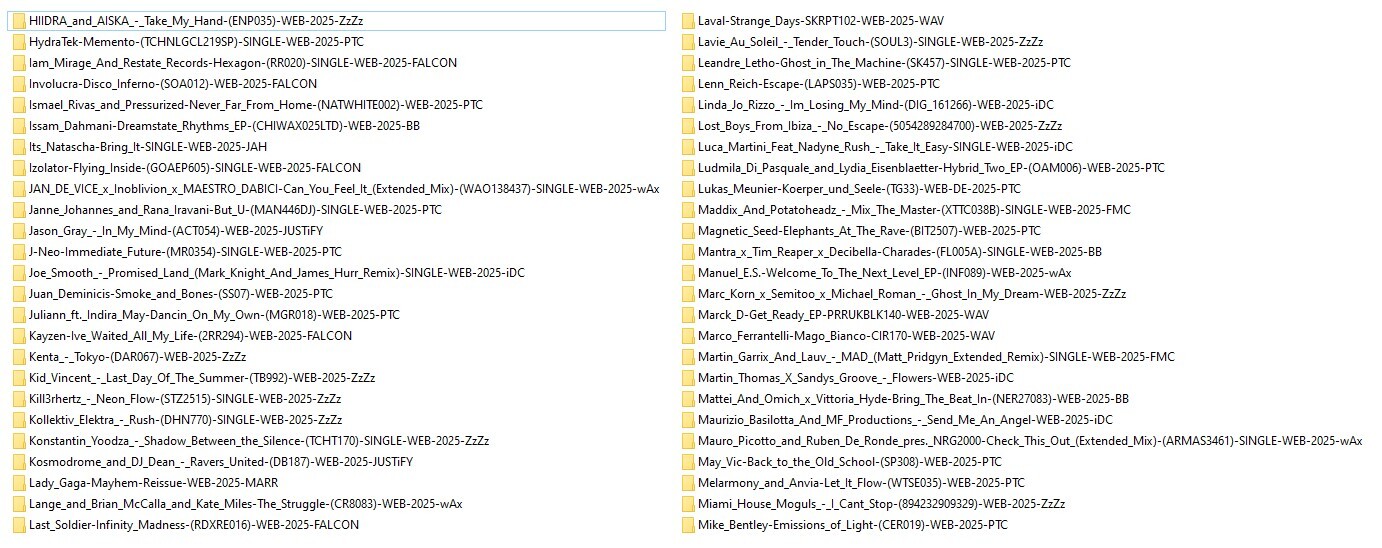Click Kosmodrome_and_DJ_Dean Ravers_United folder name
The height and width of the screenshot is (548, 1382).
[x=221, y=462]
